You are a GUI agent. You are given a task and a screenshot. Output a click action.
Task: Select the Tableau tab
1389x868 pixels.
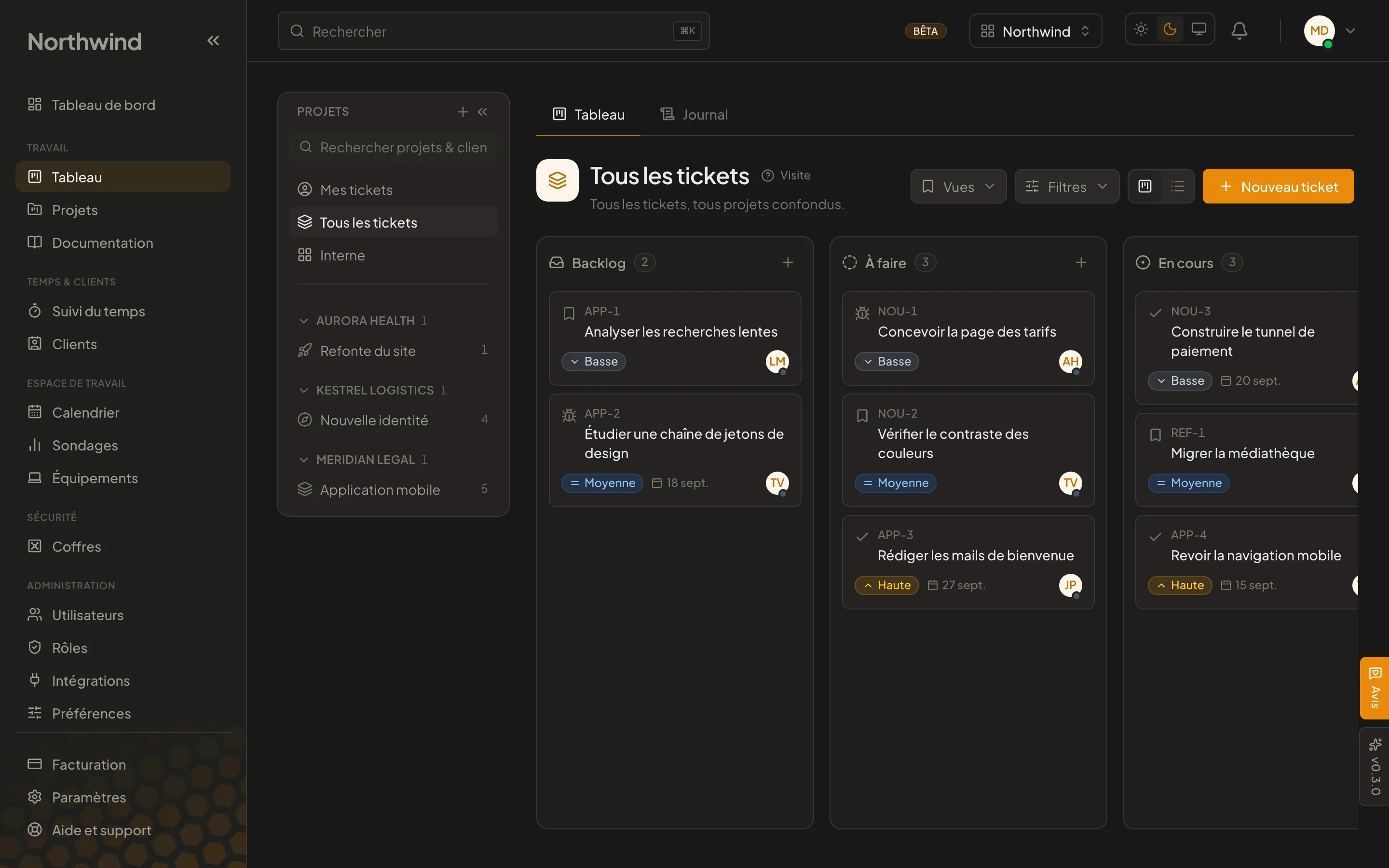(x=588, y=114)
